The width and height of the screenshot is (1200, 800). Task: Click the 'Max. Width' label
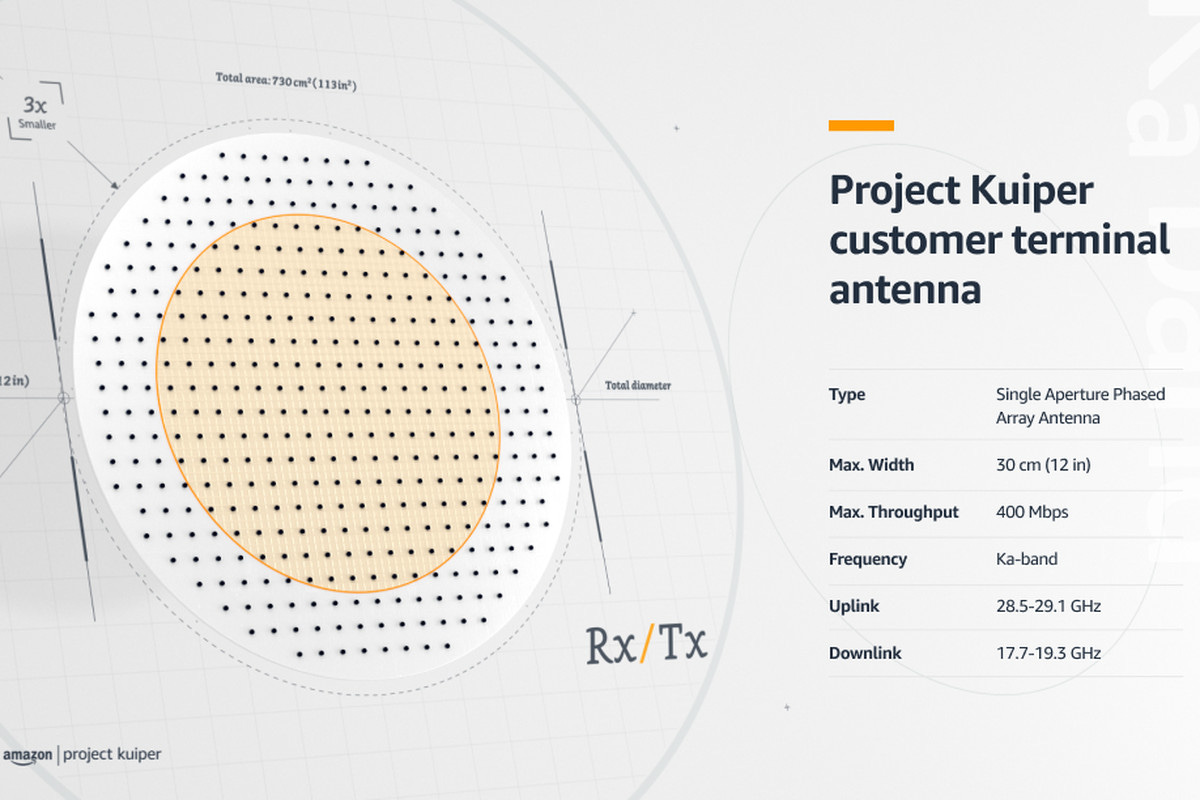point(871,464)
